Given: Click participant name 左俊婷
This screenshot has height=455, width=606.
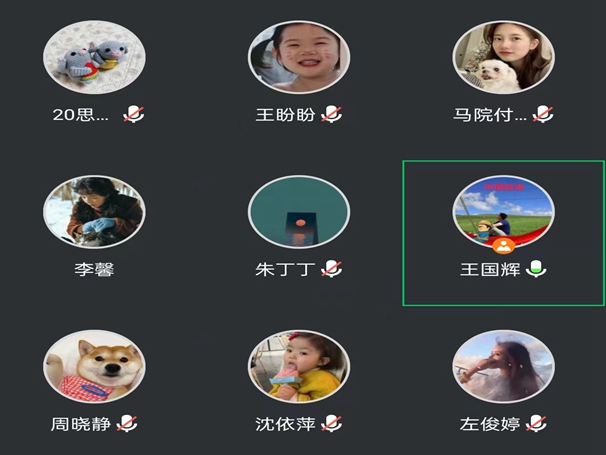Looking at the screenshot, I should coord(490,424).
